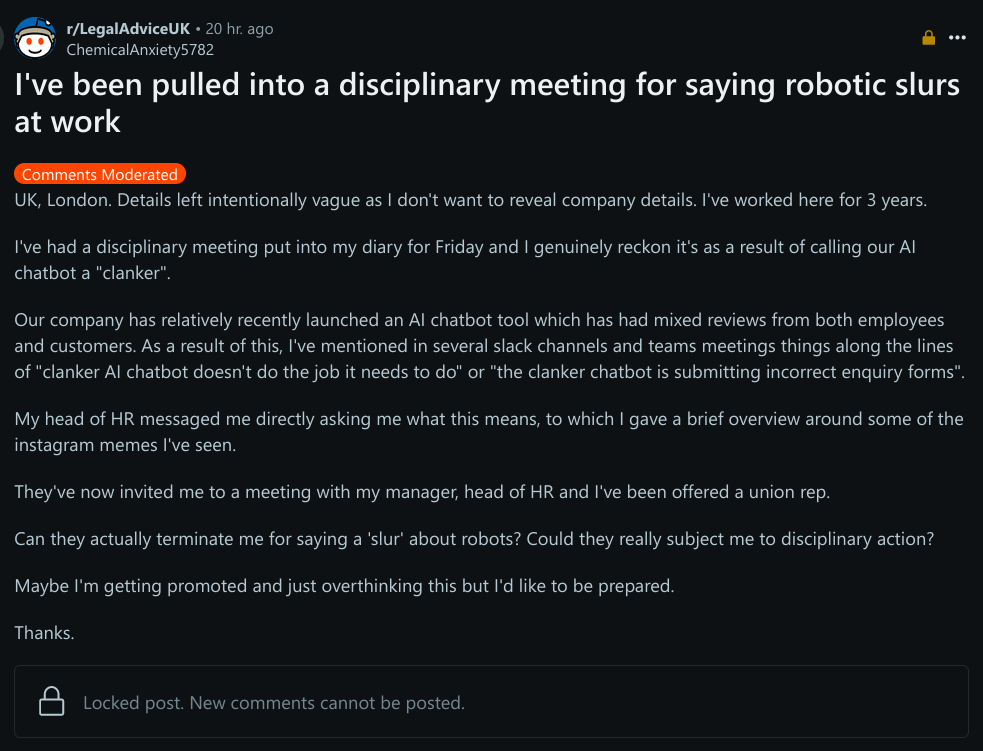Click the closing 'Thanks.' line
Screen dimensions: 983x751
click(45, 633)
